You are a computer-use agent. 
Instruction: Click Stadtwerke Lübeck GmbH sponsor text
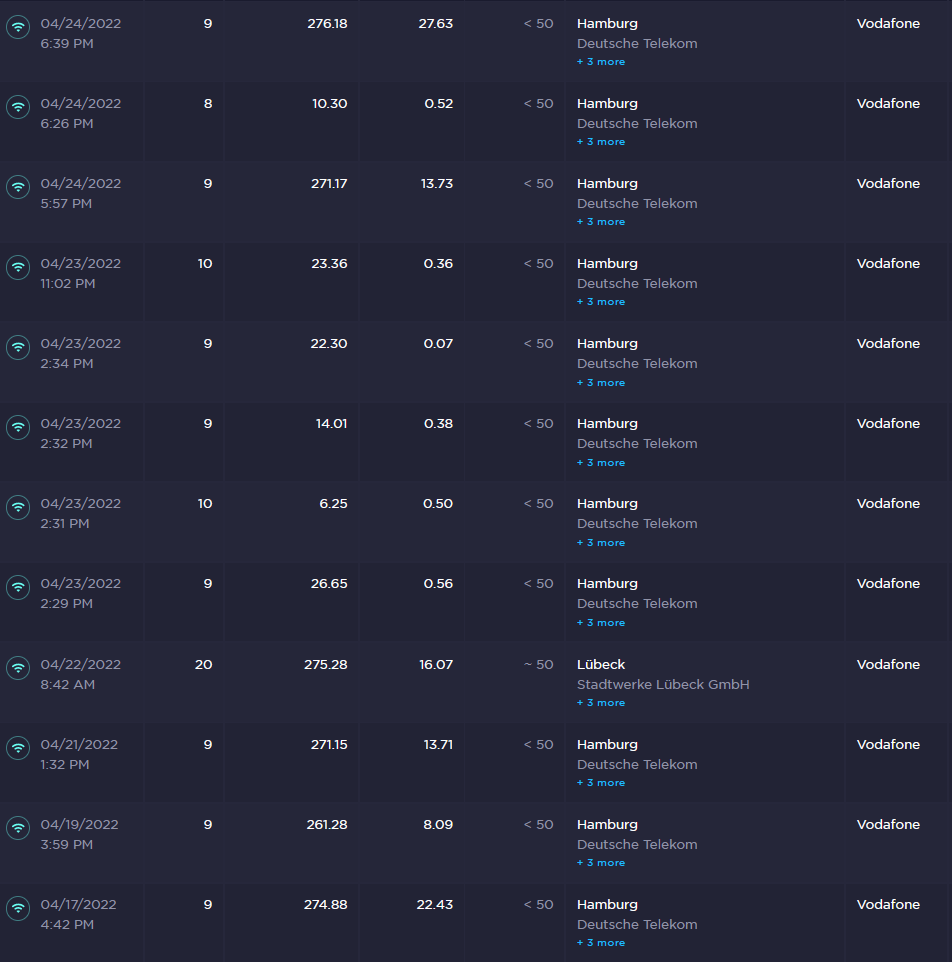tap(663, 685)
